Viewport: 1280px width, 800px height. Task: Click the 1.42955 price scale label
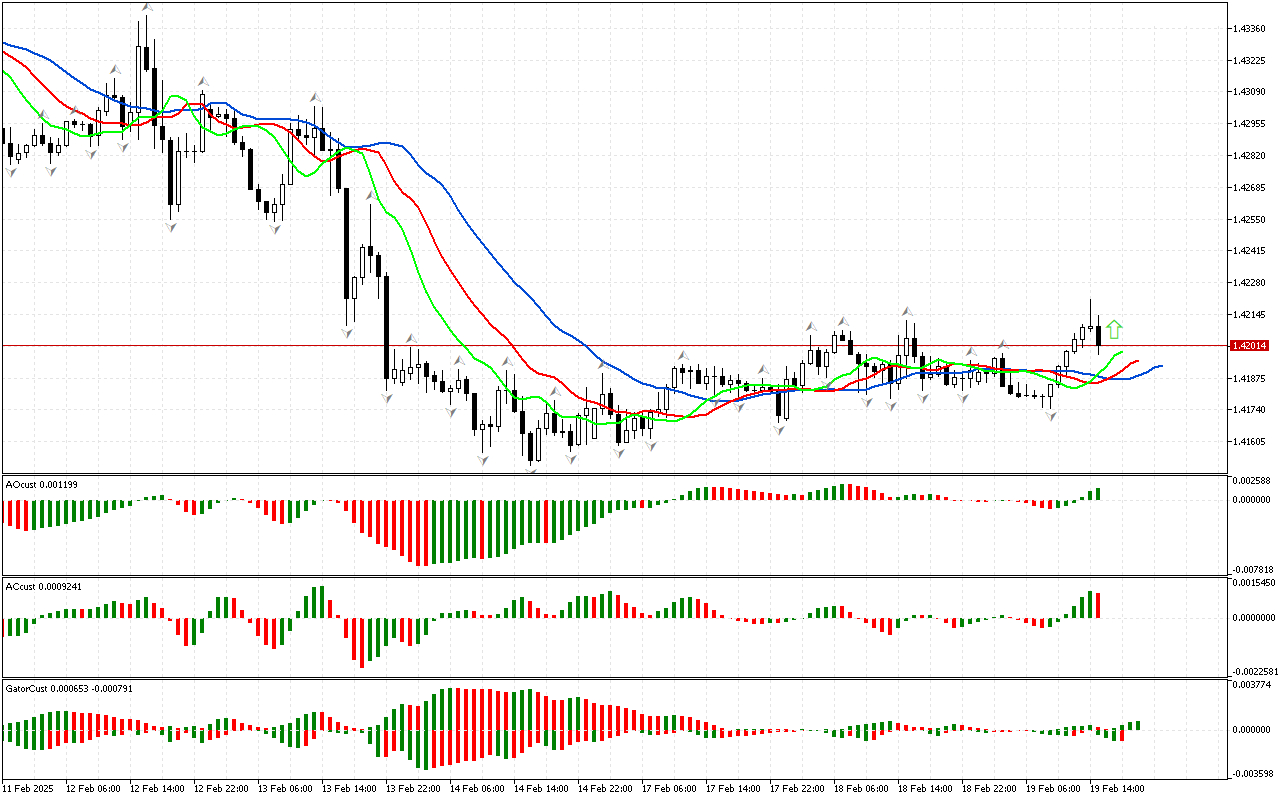[1251, 124]
